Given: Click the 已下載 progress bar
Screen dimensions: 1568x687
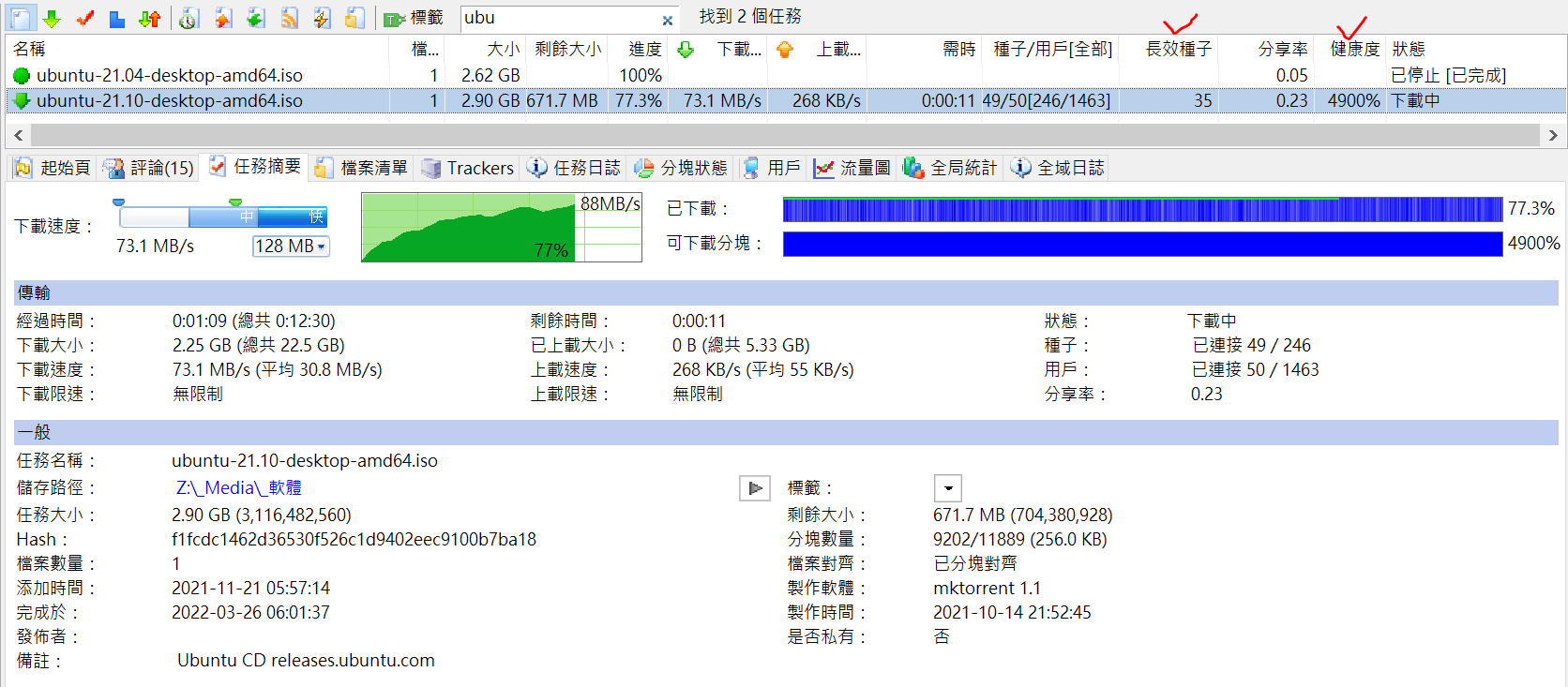Looking at the screenshot, I should click(x=1142, y=209).
